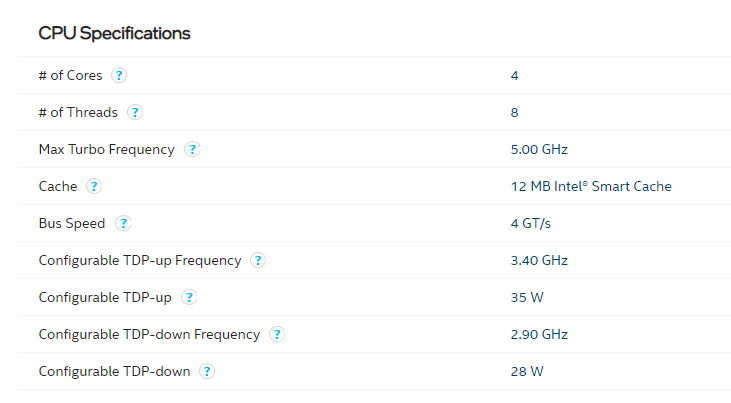Click the question mark next to Max Turbo Frequency
The height and width of the screenshot is (403, 731).
tap(192, 149)
